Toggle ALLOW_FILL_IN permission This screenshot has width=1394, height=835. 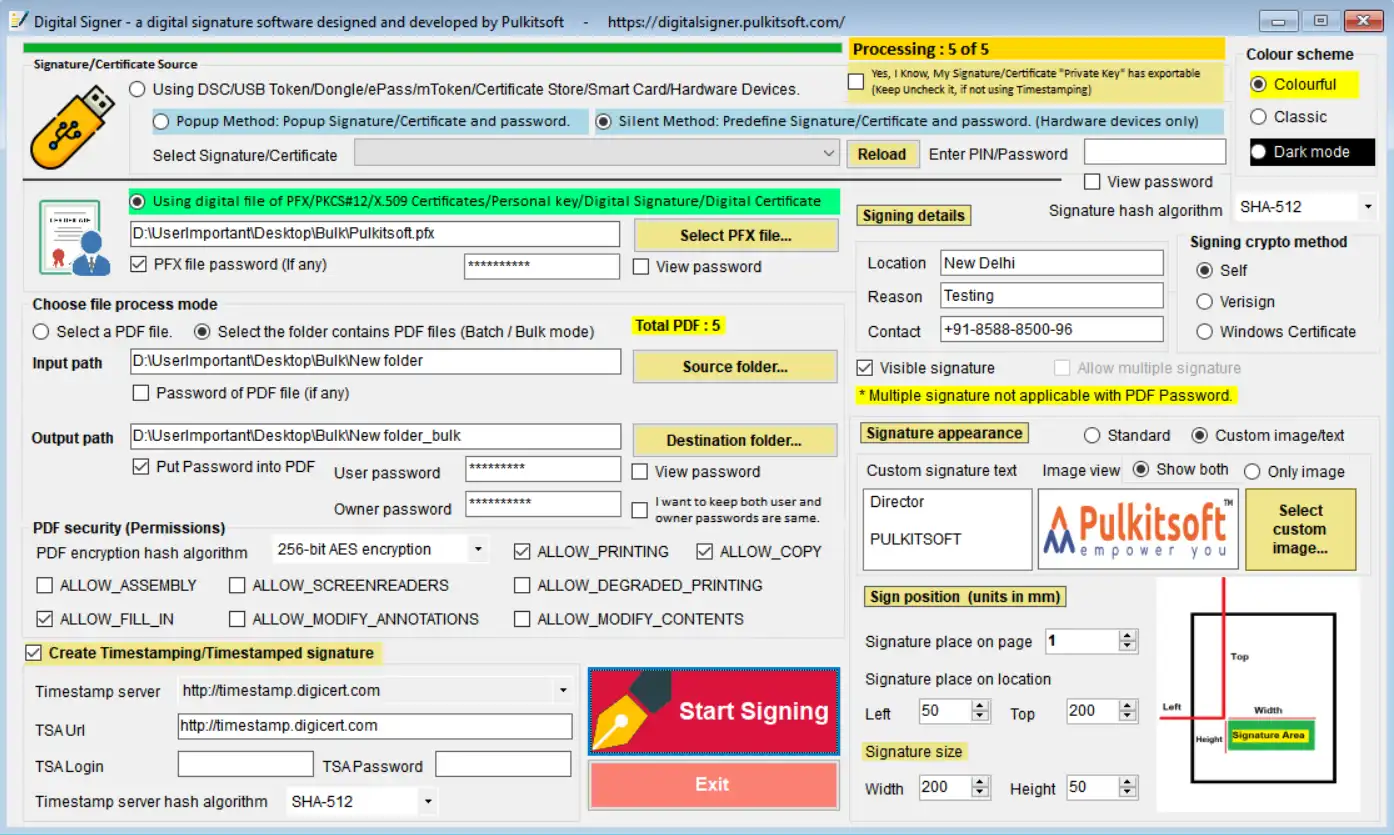pyautogui.click(x=44, y=619)
